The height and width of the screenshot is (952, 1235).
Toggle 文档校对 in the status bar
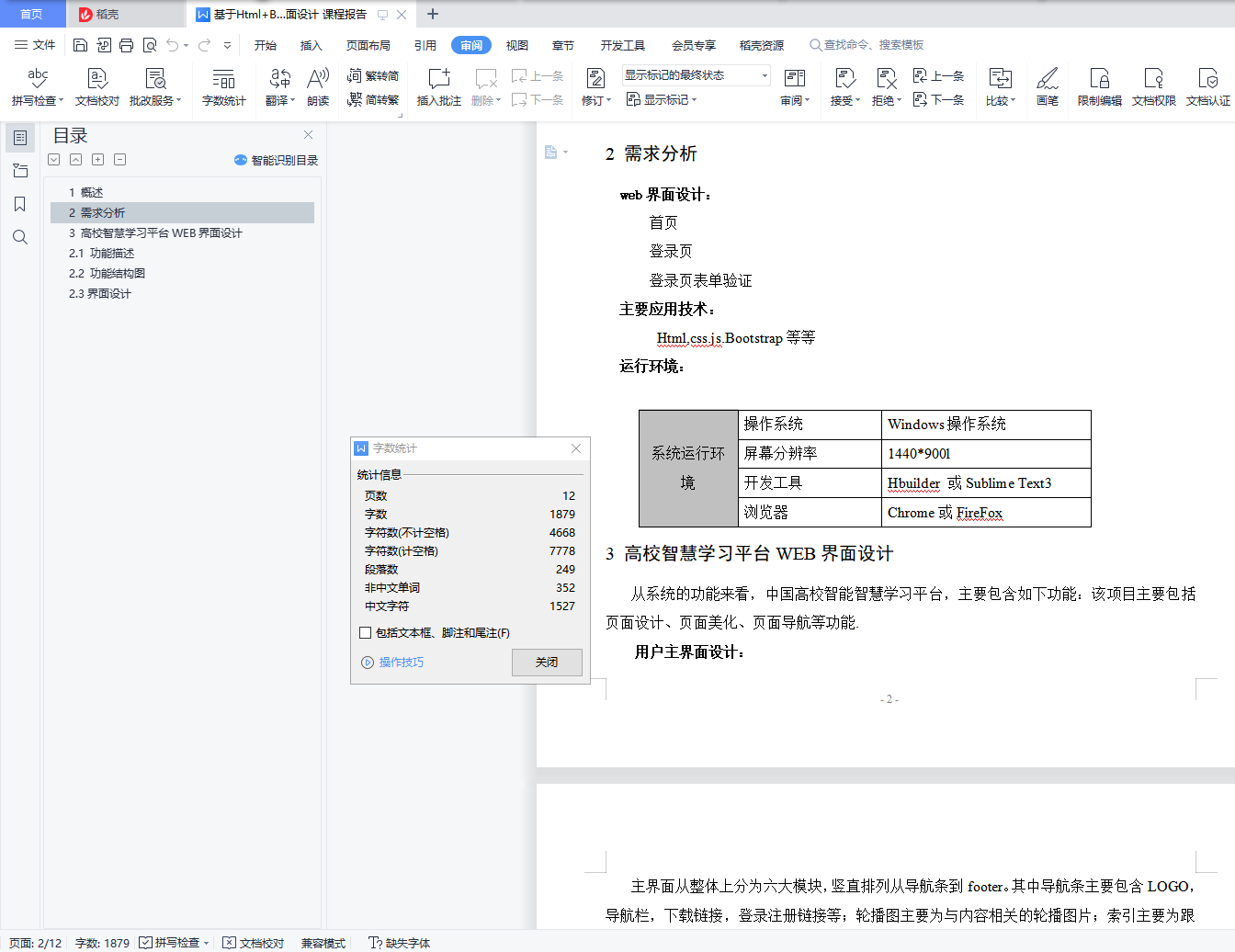click(254, 943)
